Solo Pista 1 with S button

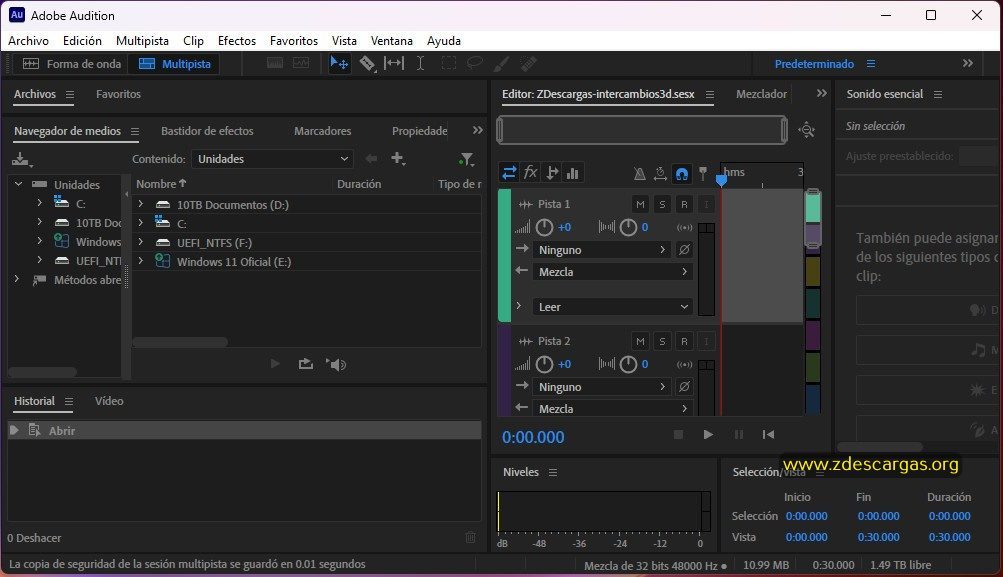click(662, 204)
